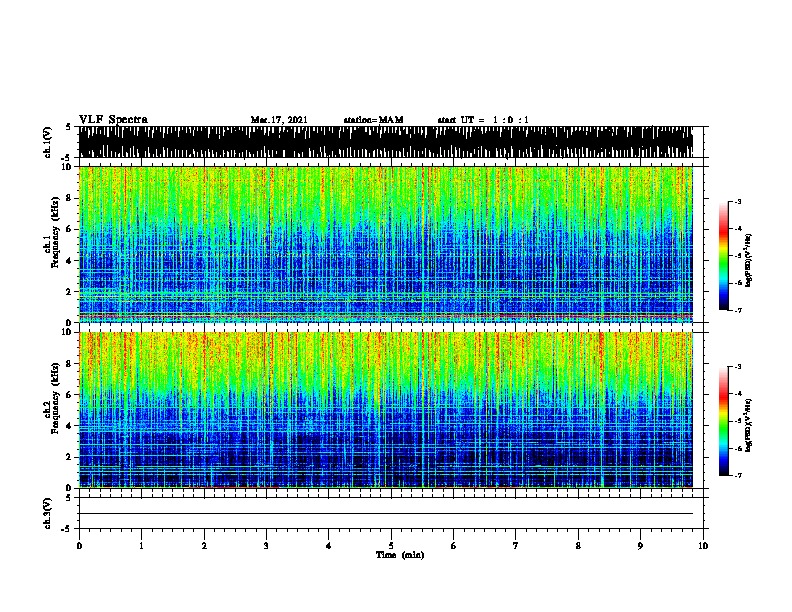Click the ch.1 waveform strip plot
The height and width of the screenshot is (612, 792).
coord(386,142)
